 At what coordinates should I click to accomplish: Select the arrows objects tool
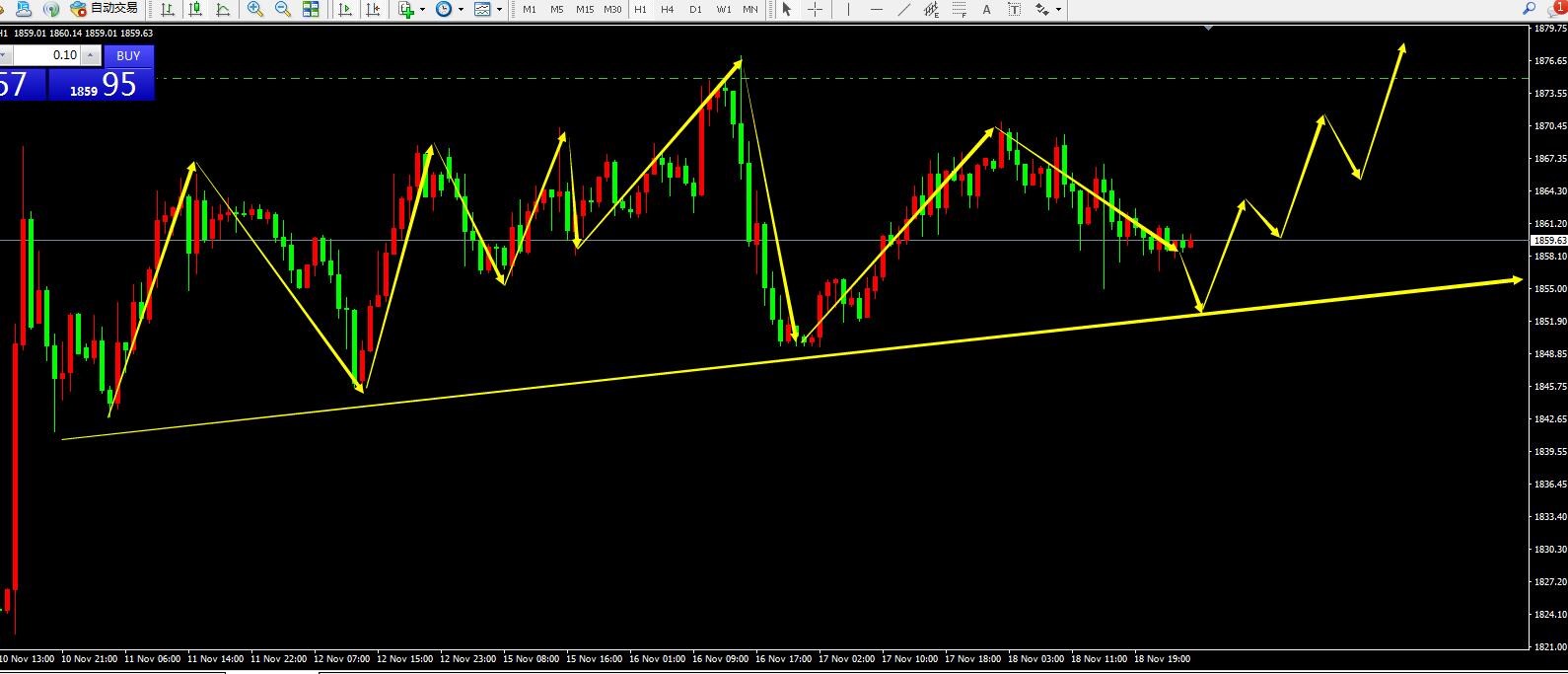pyautogui.click(x=1041, y=9)
